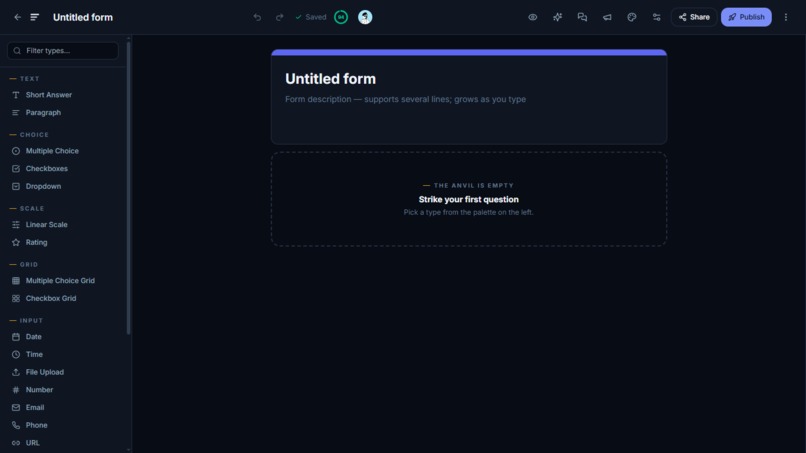Go back using the left arrow

tap(17, 17)
